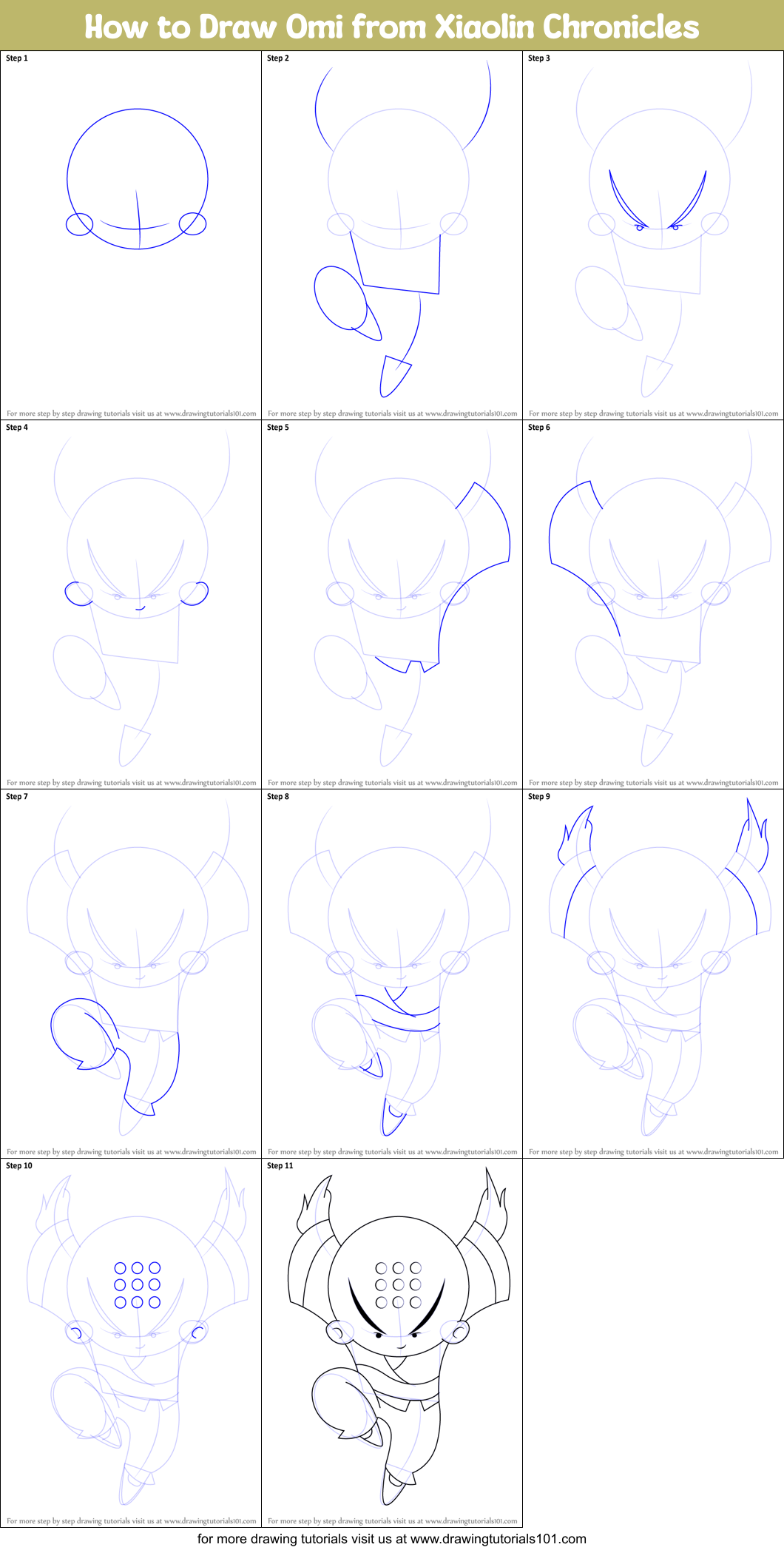Click the Step 1 head circle drawing
The image size is (784, 1550).
[x=138, y=179]
